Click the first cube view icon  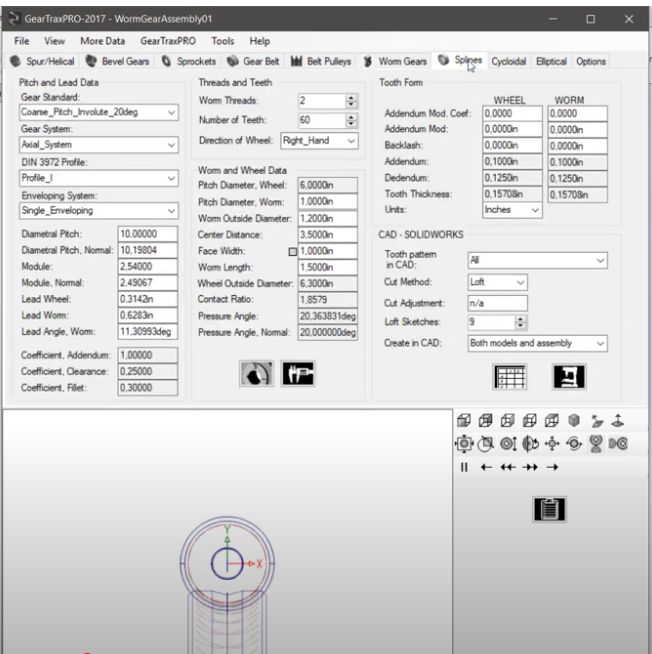464,420
